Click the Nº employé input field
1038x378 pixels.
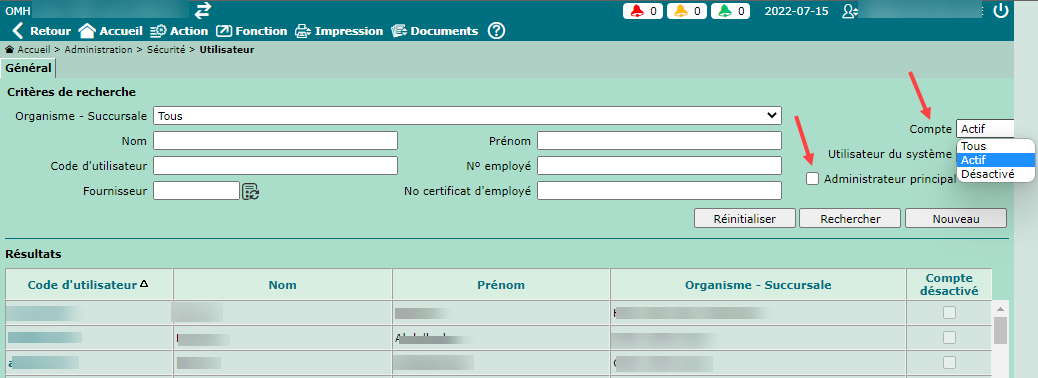click(659, 165)
